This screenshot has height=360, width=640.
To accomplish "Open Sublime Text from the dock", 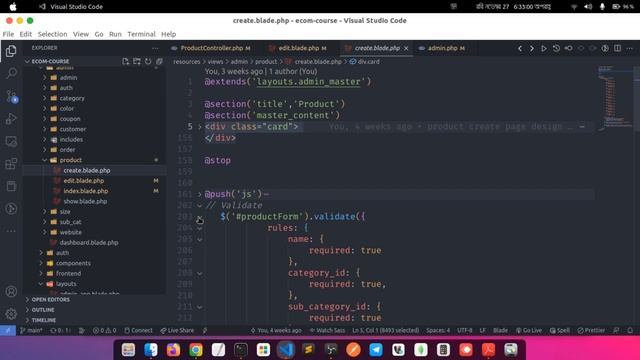I will (x=308, y=350).
